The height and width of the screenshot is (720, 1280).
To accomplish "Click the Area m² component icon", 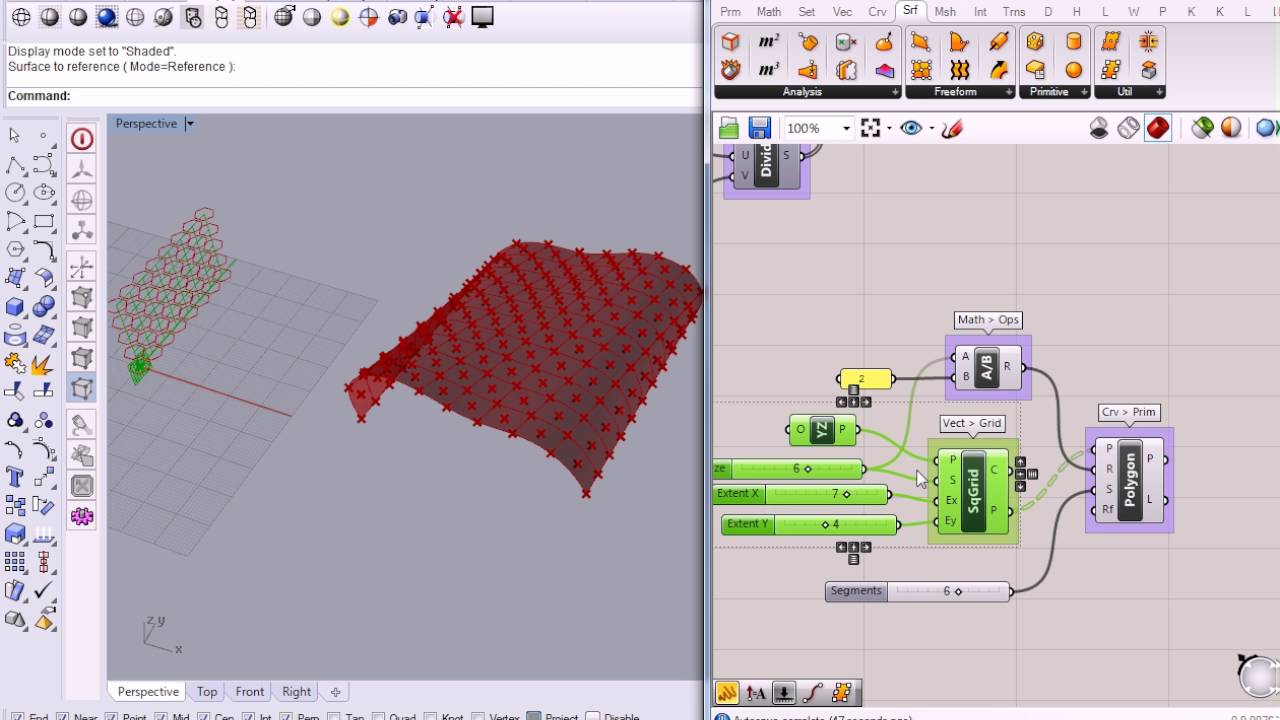I will coord(769,42).
